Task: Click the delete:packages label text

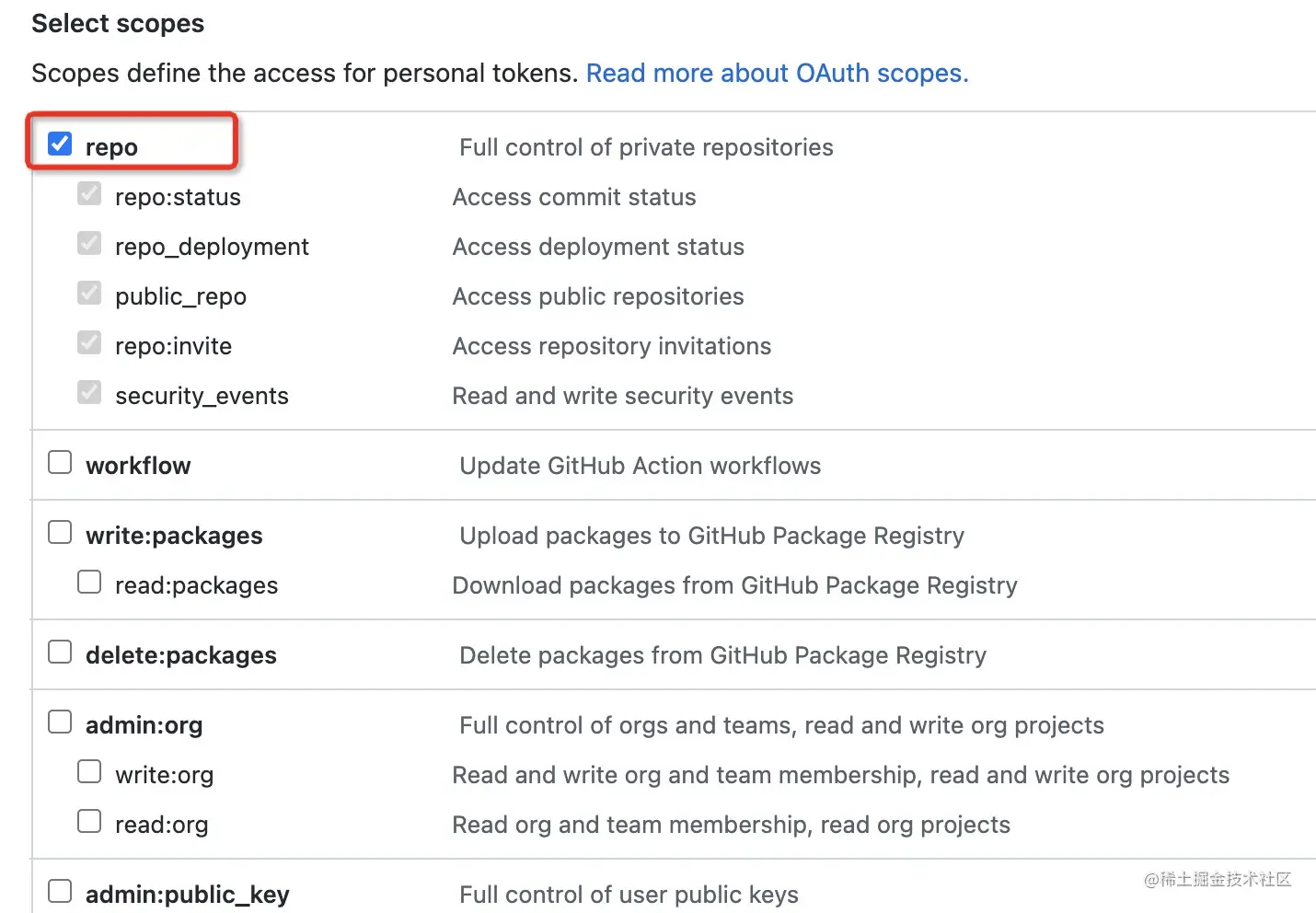Action: pyautogui.click(x=180, y=655)
